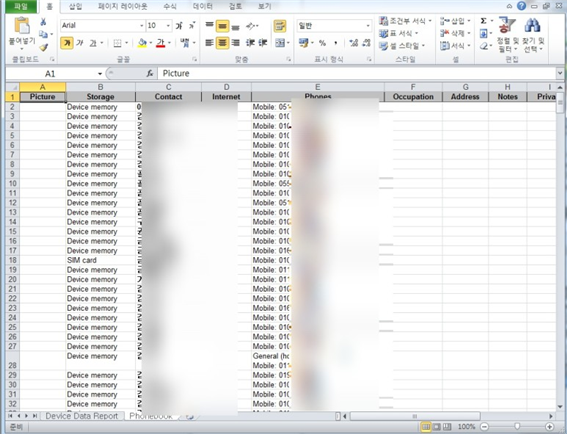
Task: Click the Conditional Formatting button
Action: pos(405,21)
